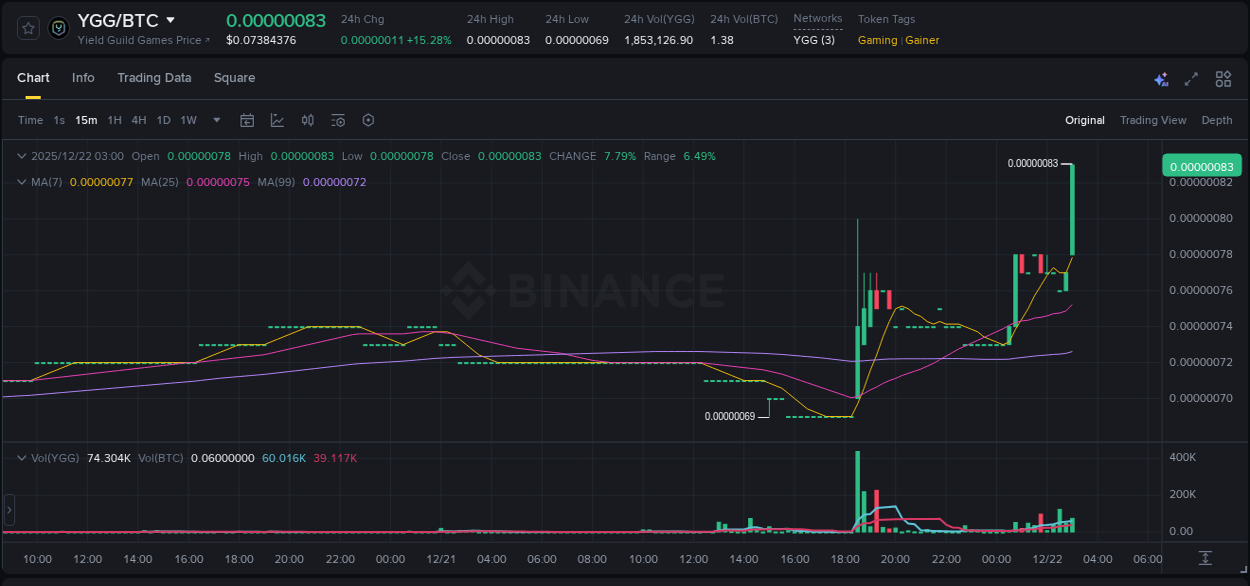Open the Trading Data tab
Screen dimensions: 1250x586
(x=154, y=78)
